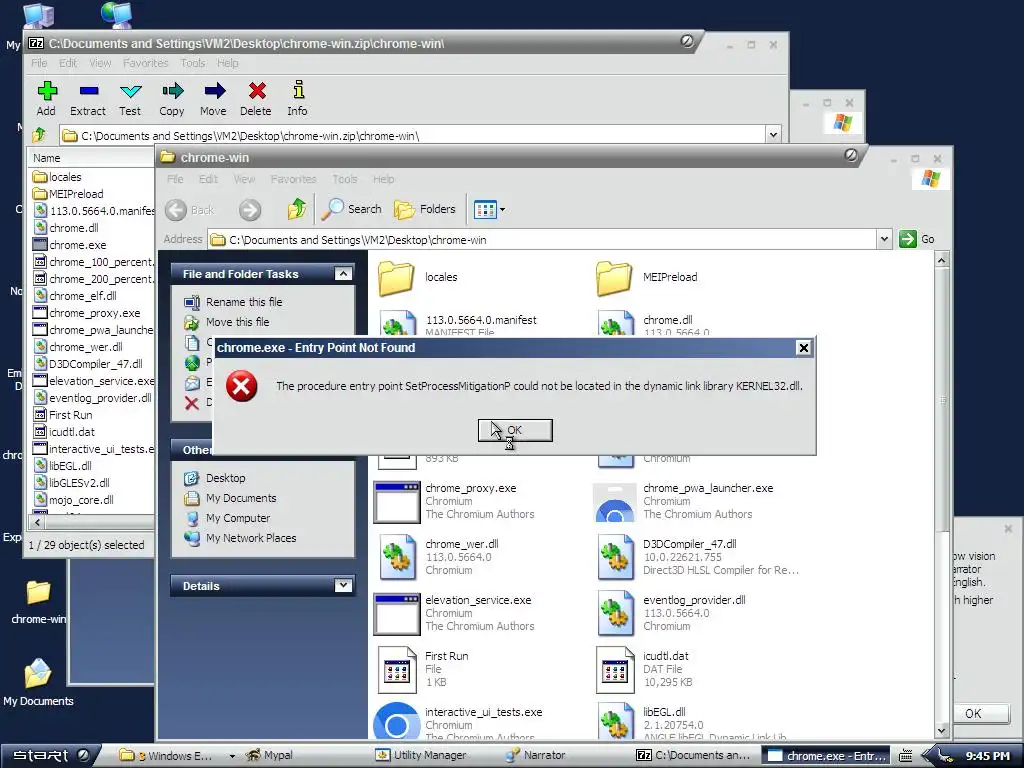
Task: Open the 7-Zip address path dropdown
Action: click(773, 135)
